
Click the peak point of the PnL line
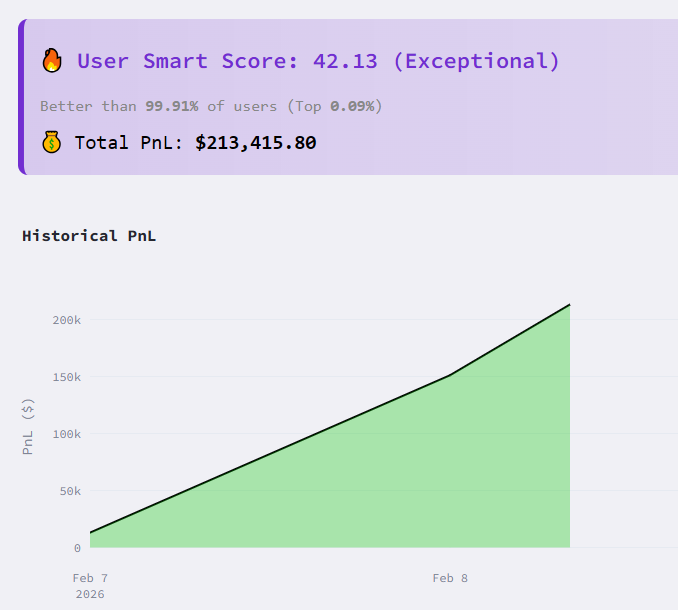point(569,305)
